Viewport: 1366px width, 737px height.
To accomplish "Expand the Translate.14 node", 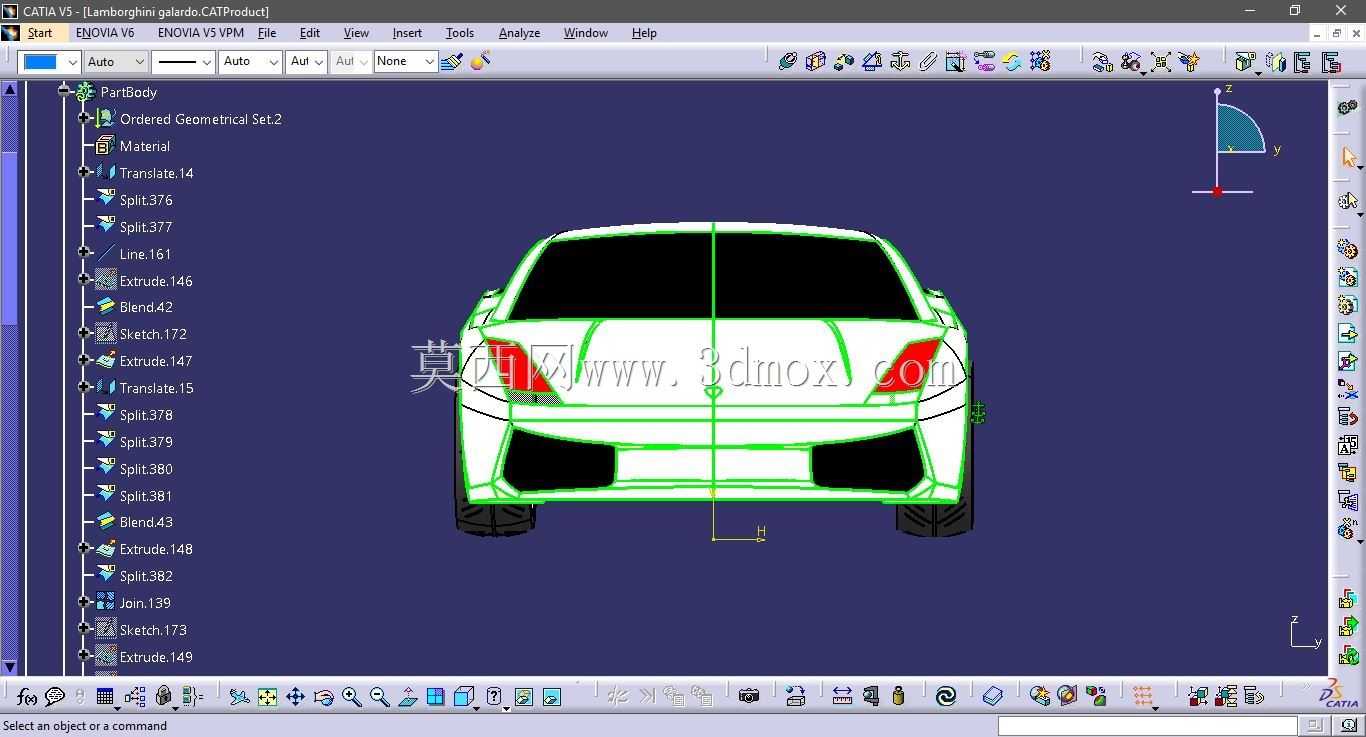I will click(84, 172).
